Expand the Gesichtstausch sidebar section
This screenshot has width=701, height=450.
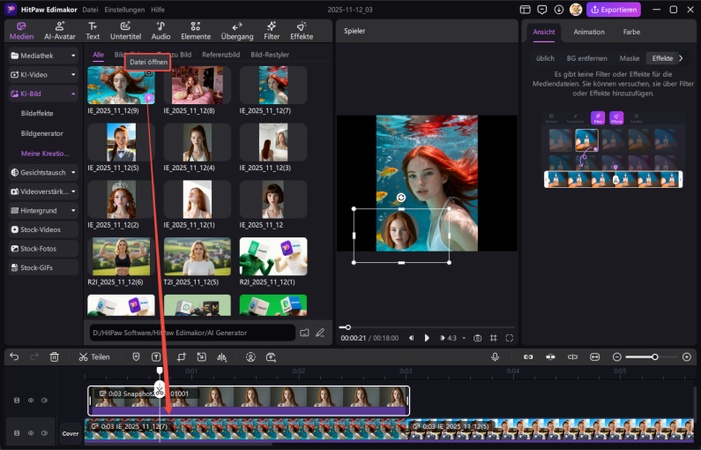(42, 173)
